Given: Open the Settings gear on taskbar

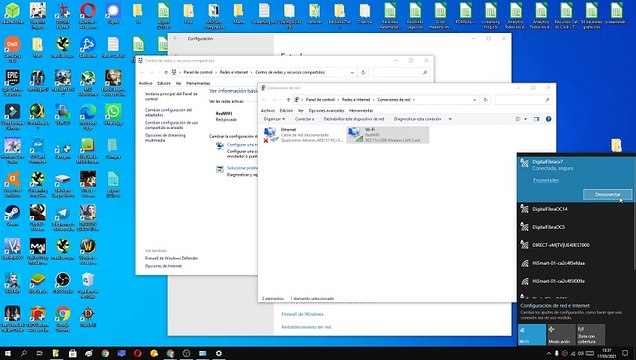Looking at the screenshot, I should pos(219,353).
